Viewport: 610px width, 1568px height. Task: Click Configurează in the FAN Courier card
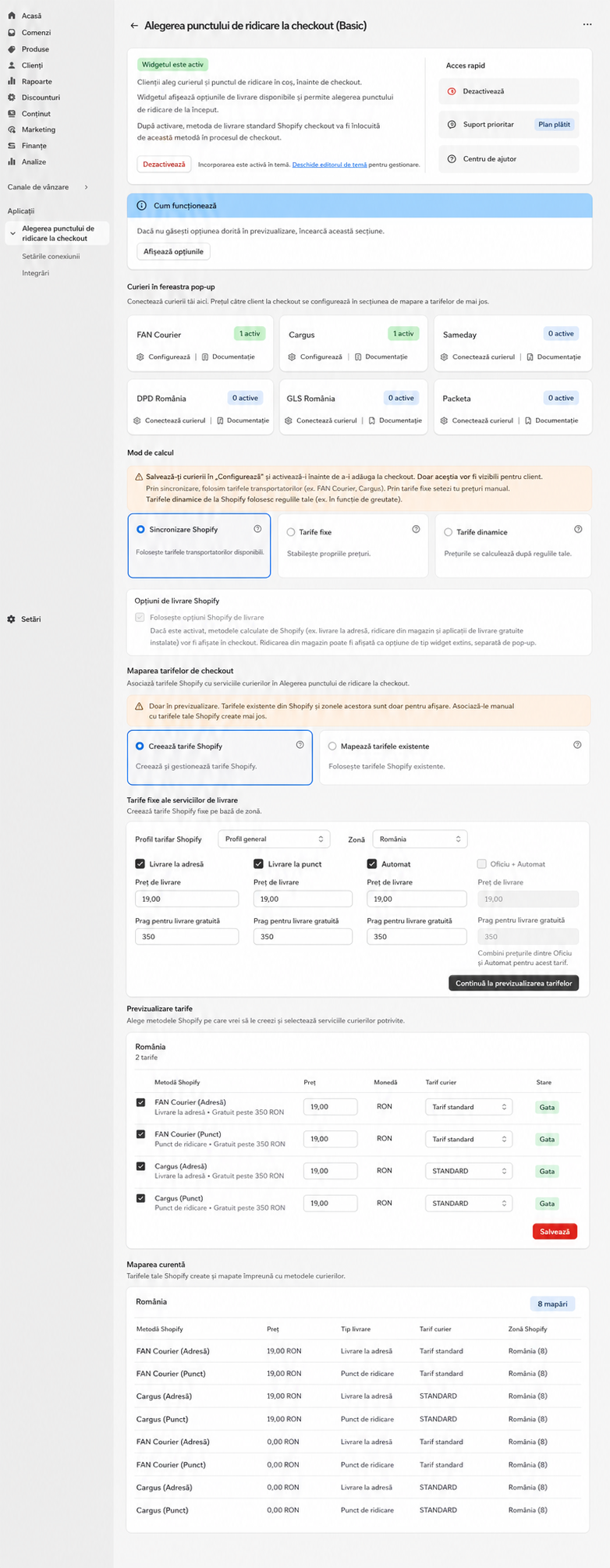click(x=169, y=357)
